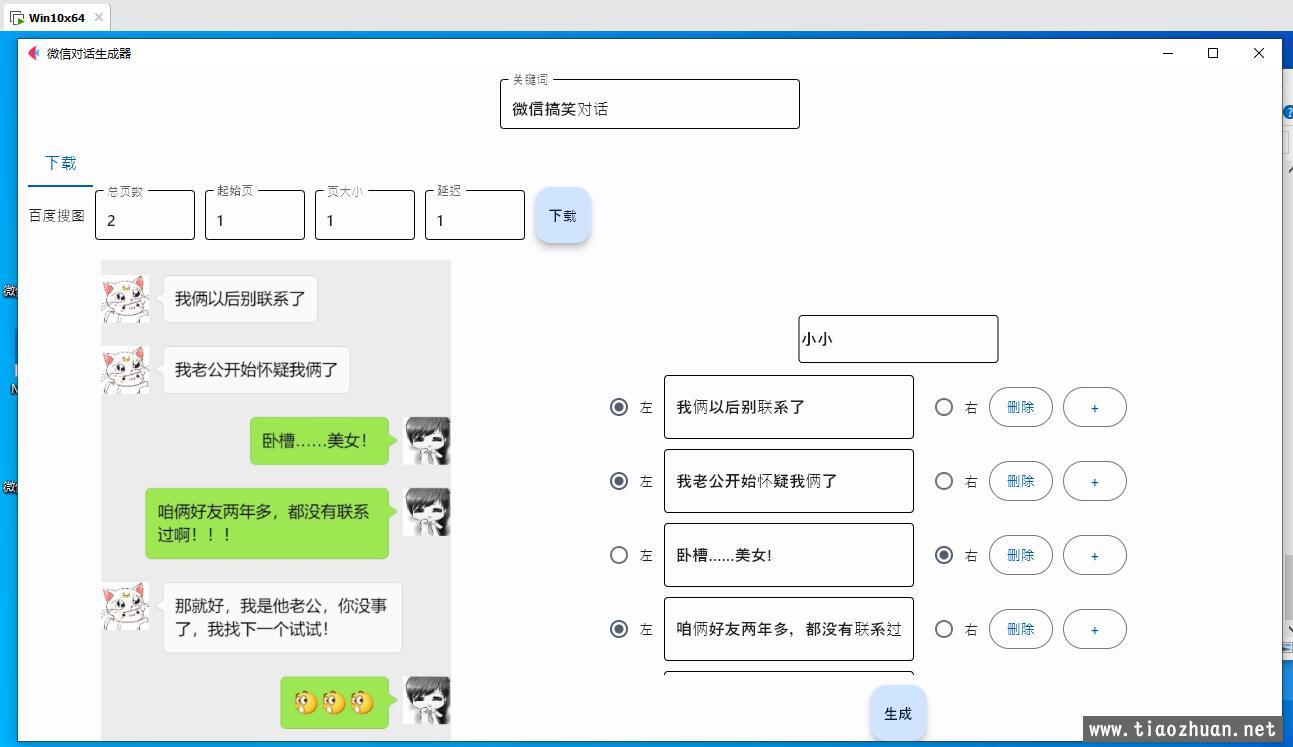
Task: Select 右 radio for 我老公开始怀疑我俩了 row
Action: pos(944,481)
